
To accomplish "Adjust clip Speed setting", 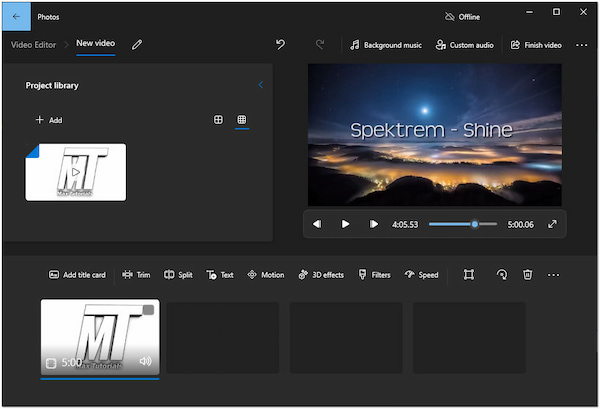I will (x=421, y=275).
